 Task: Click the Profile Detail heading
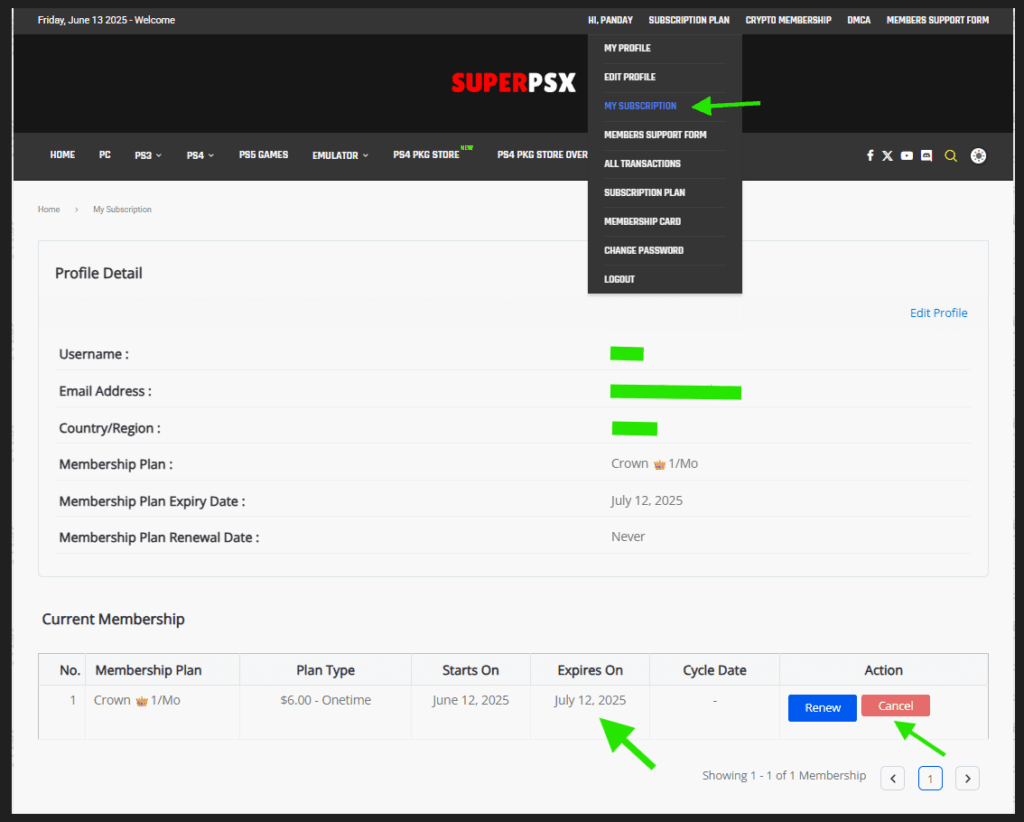pyautogui.click(x=99, y=273)
